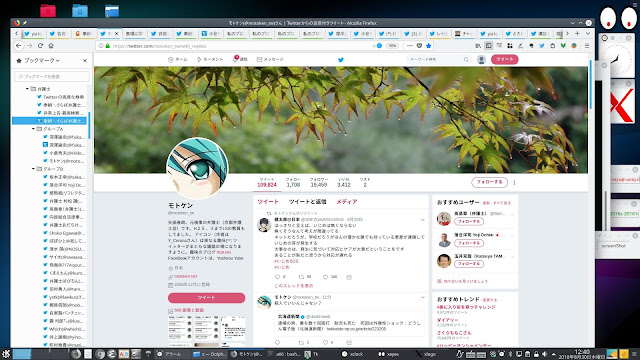
Task: Open the second tweet's options chevron
Action: pyautogui.click(x=422, y=298)
